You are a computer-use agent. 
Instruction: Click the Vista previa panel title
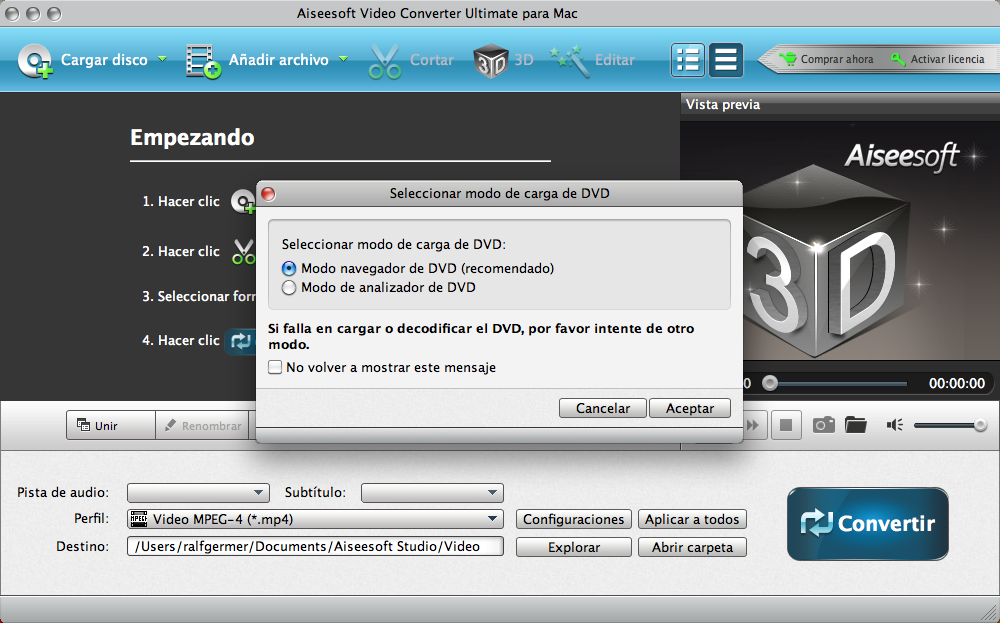(x=723, y=105)
